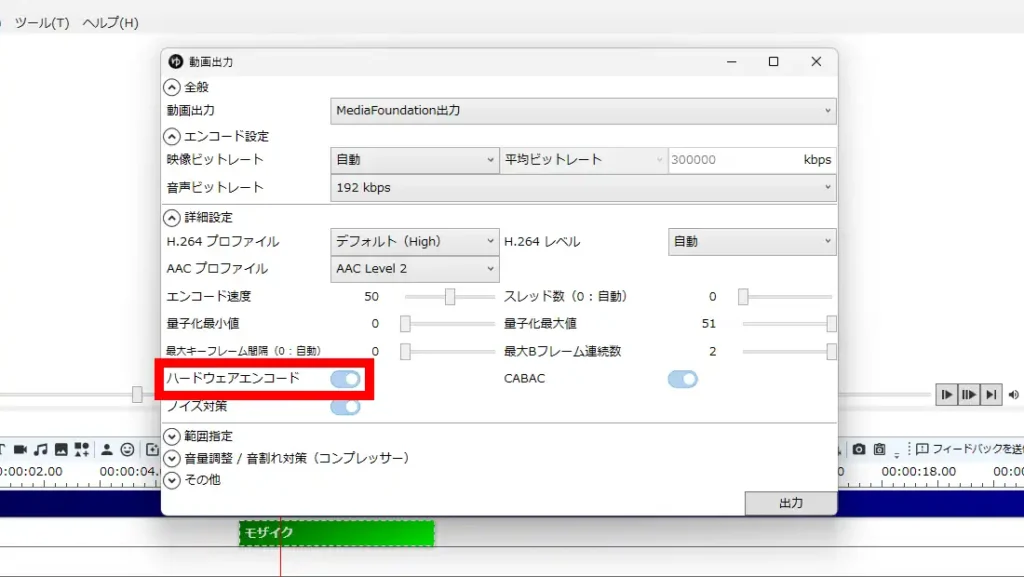Click the clipboard capture icon

coord(879,450)
